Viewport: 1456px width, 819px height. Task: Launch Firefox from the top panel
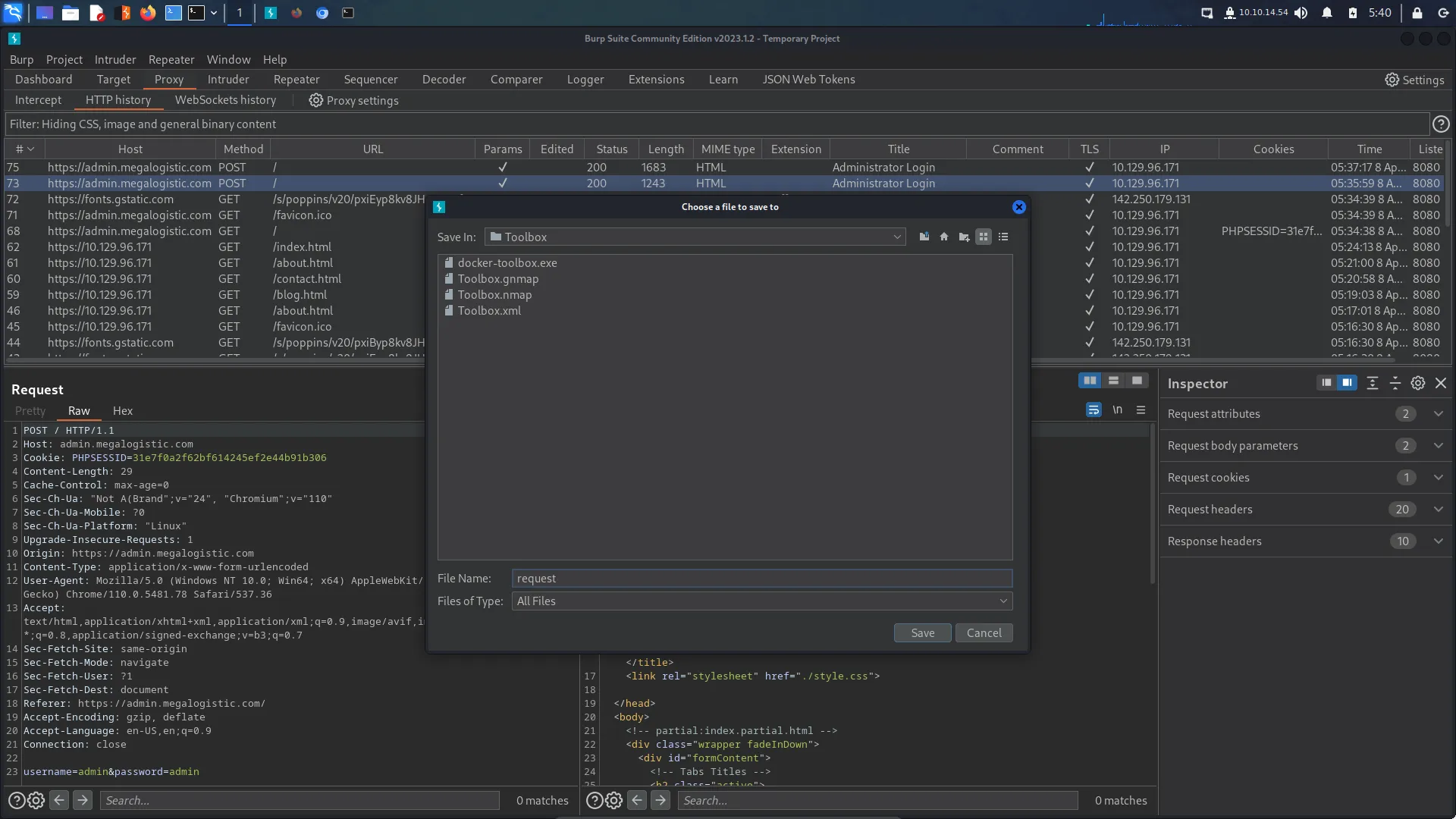pyautogui.click(x=148, y=12)
